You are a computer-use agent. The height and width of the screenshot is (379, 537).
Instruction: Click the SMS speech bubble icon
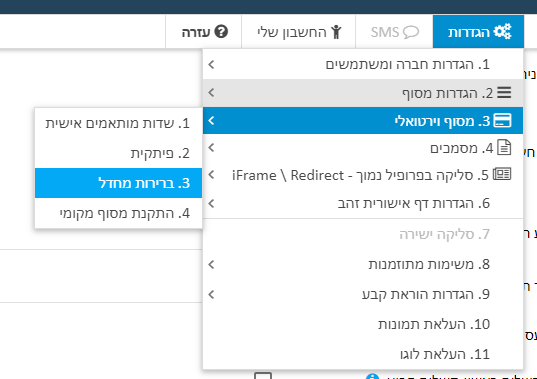pos(411,32)
